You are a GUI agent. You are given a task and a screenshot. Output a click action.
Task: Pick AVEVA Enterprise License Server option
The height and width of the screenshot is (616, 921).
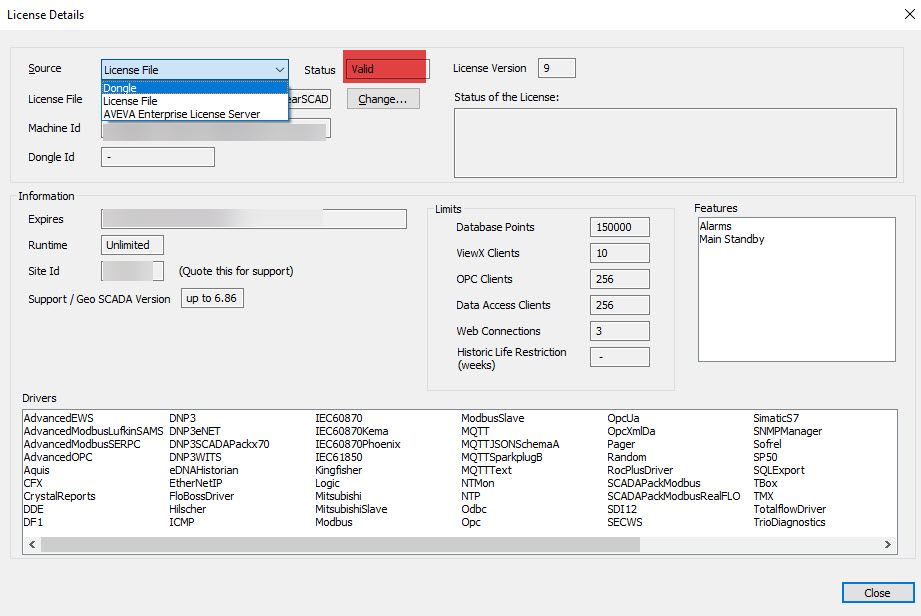(x=194, y=114)
